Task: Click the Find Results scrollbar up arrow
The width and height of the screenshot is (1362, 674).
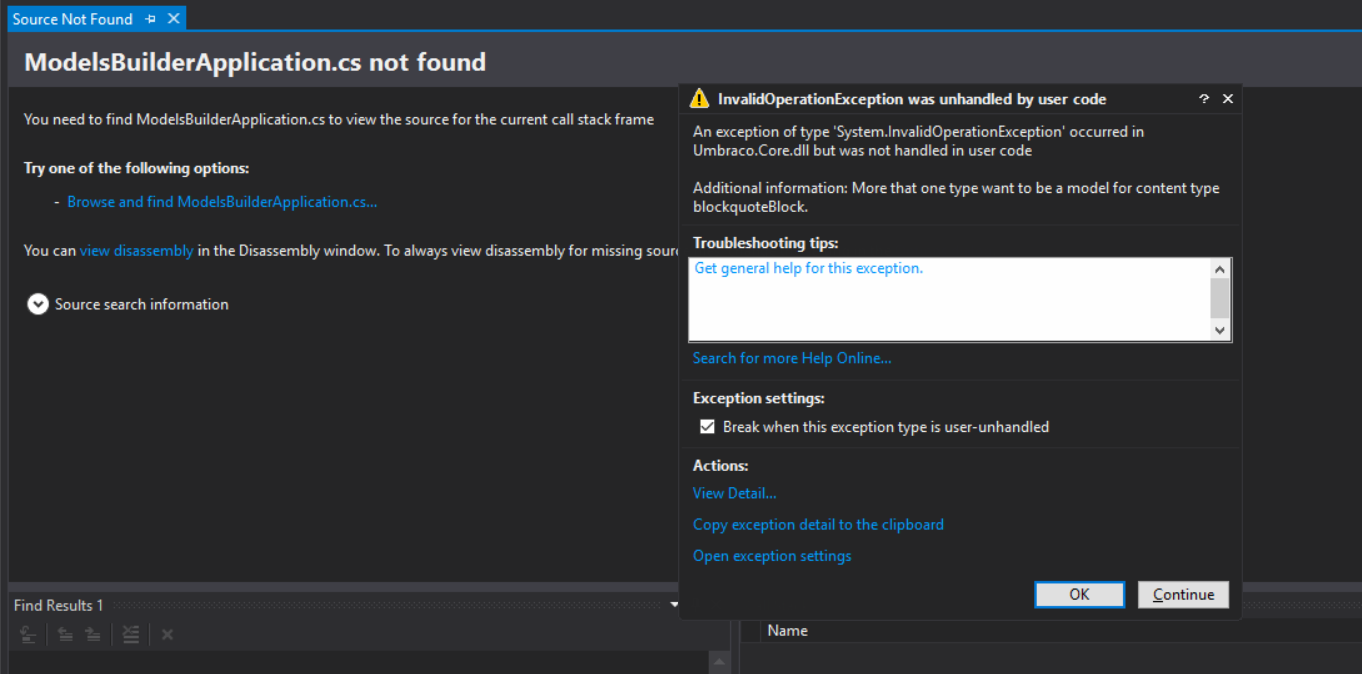Action: click(718, 663)
